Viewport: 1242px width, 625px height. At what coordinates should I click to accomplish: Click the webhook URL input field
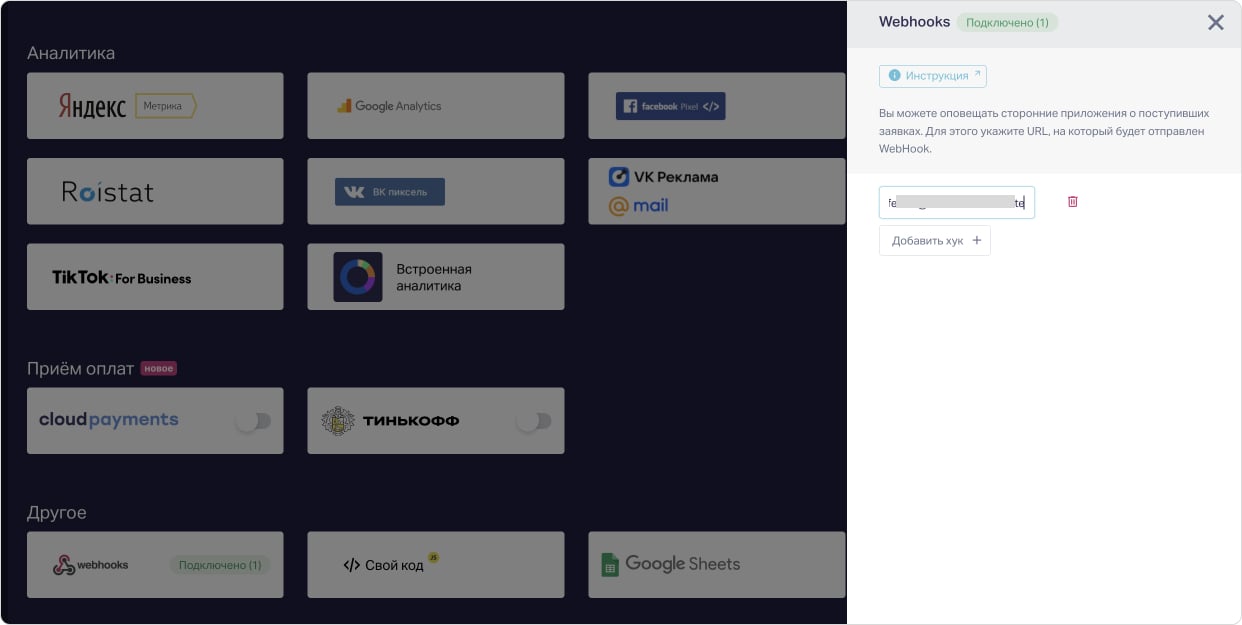(x=956, y=202)
